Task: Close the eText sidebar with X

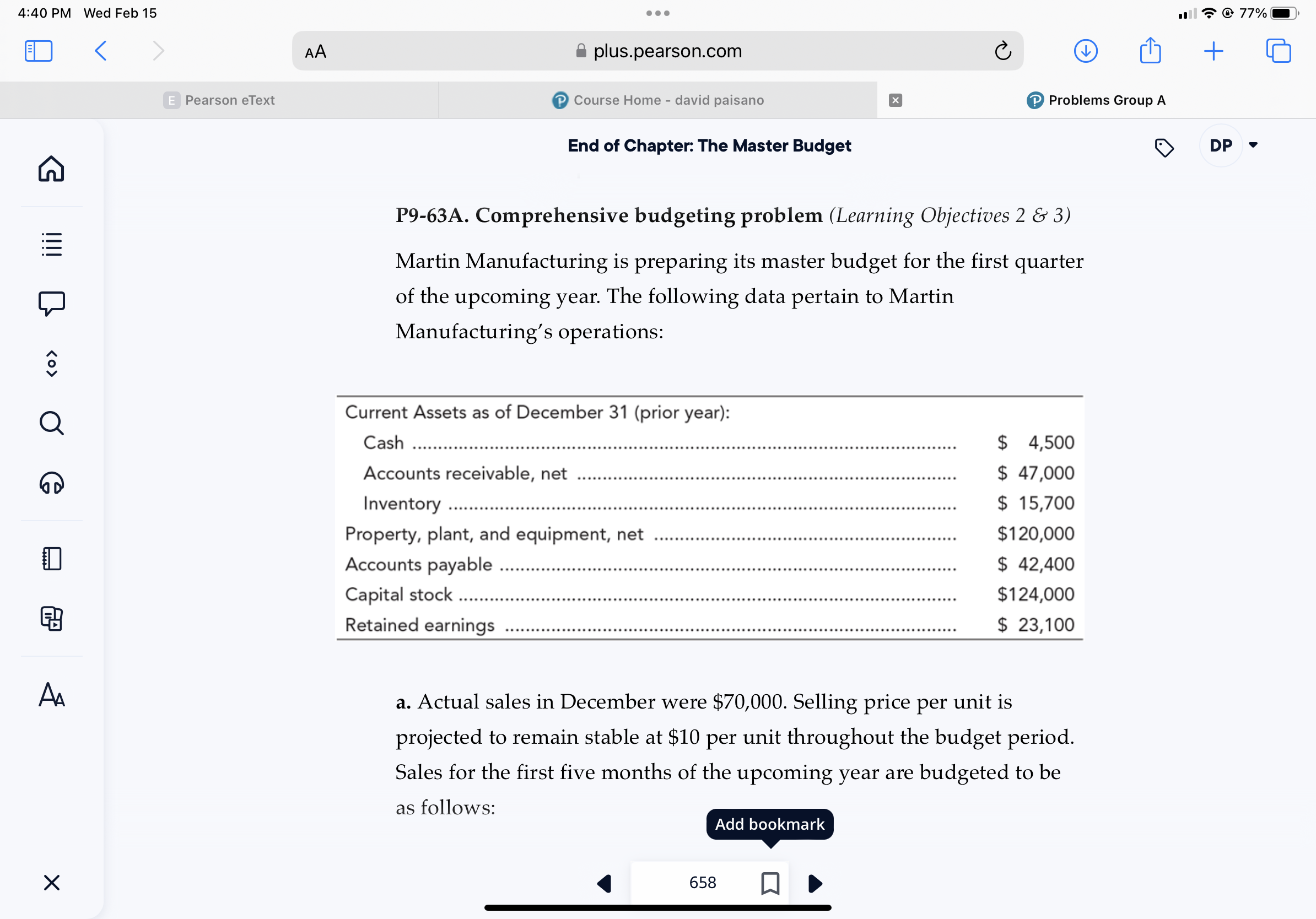Action: pos(52,882)
